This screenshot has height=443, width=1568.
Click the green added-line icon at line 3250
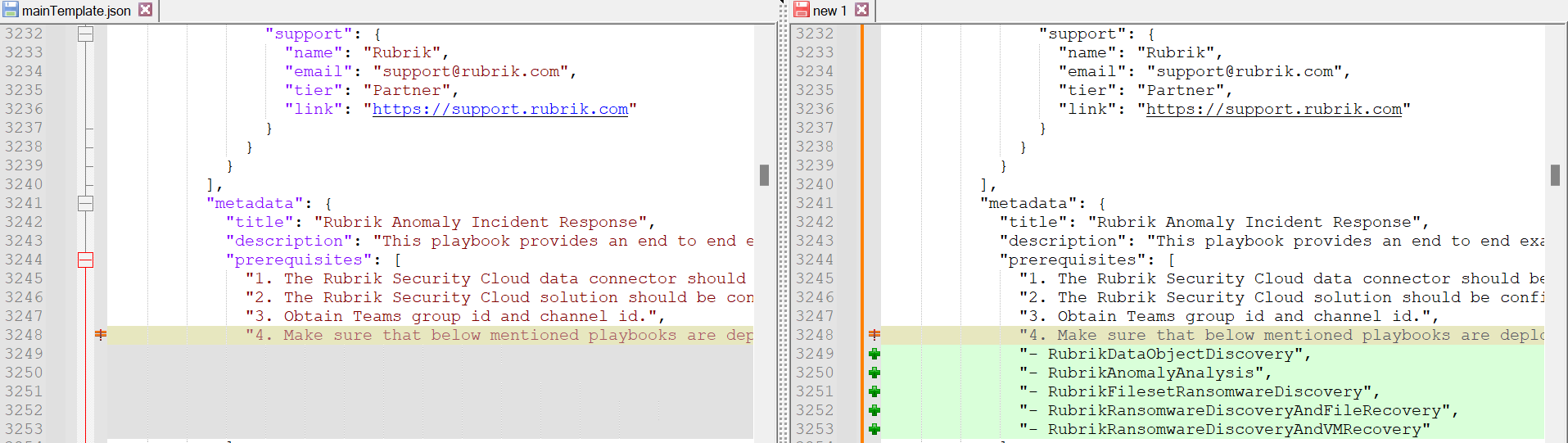874,373
